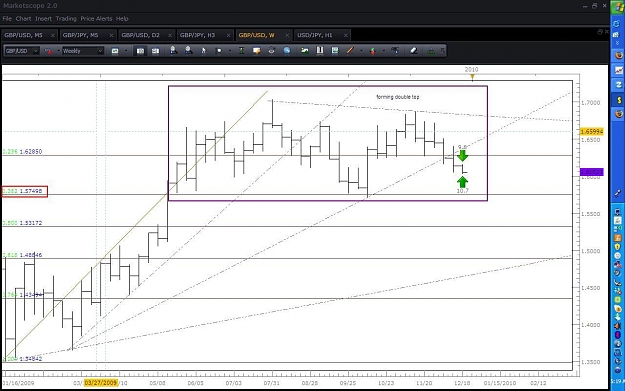
Task: Click the round gray toolbar icon
Action: (x=272, y=51)
